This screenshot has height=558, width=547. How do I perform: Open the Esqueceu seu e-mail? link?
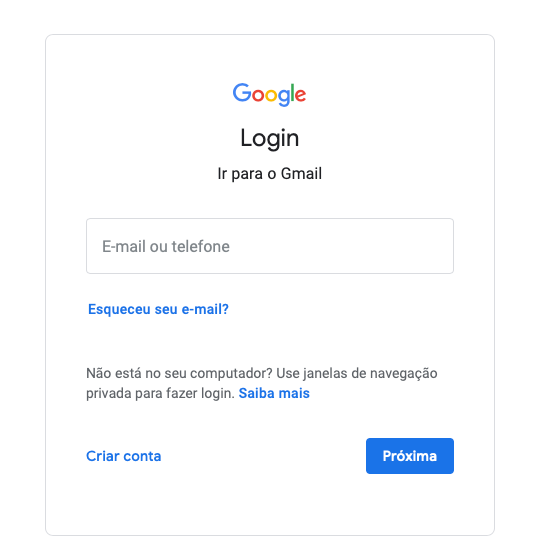[x=158, y=309]
